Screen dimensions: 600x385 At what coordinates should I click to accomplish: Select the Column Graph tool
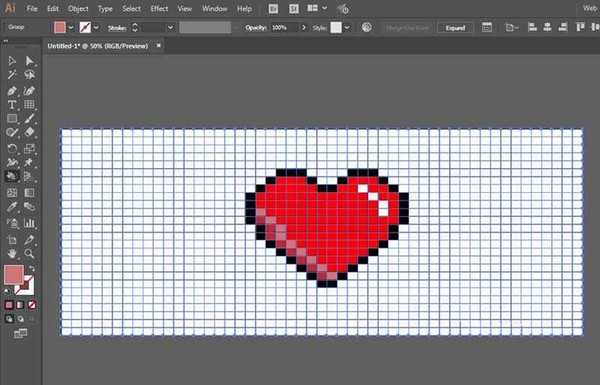point(29,223)
